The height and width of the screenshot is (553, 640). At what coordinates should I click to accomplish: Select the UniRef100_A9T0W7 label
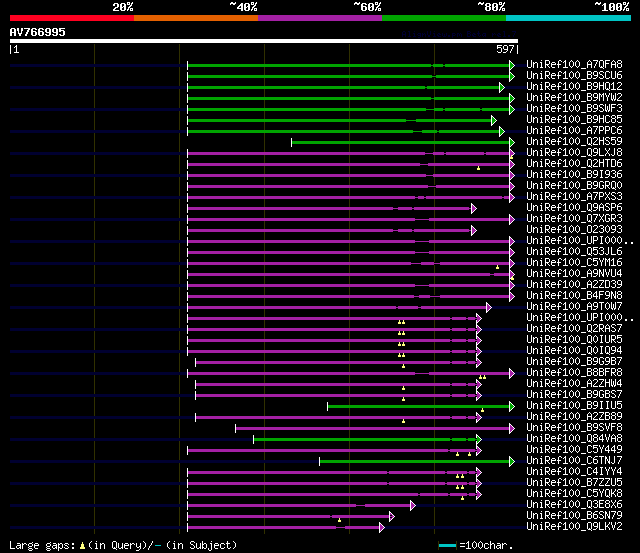[574, 307]
